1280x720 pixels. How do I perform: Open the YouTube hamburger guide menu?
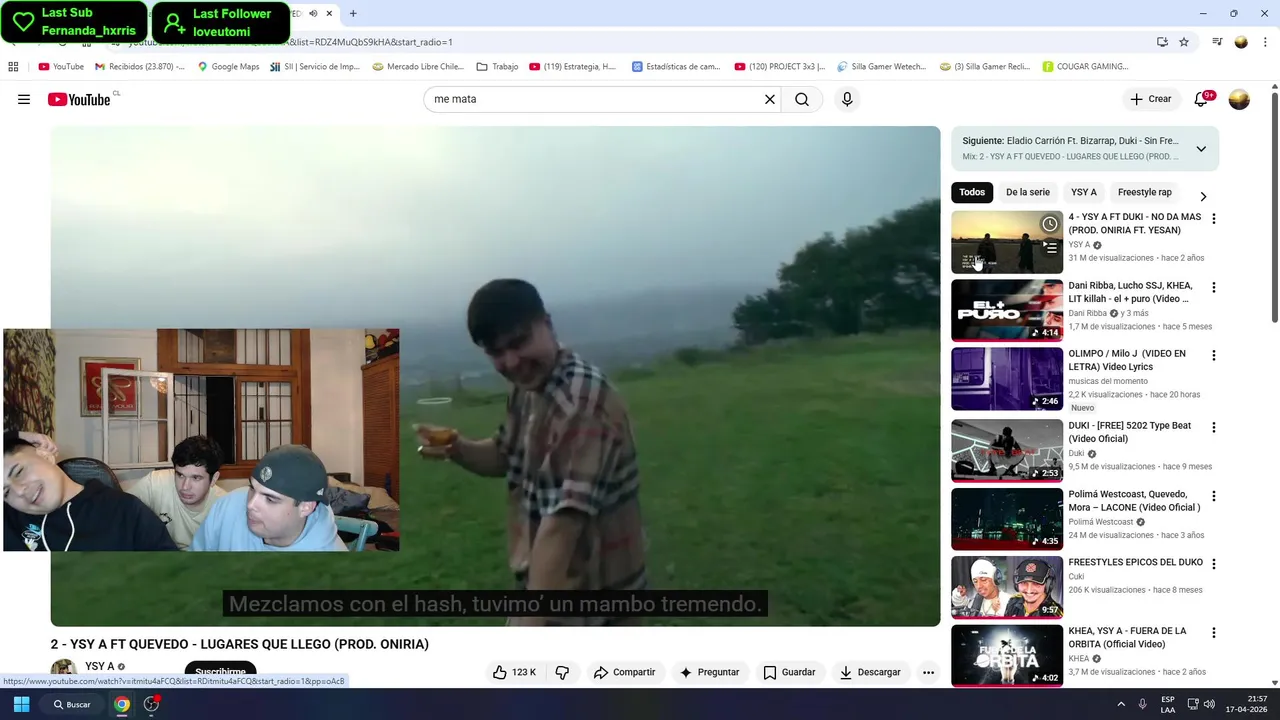(24, 99)
